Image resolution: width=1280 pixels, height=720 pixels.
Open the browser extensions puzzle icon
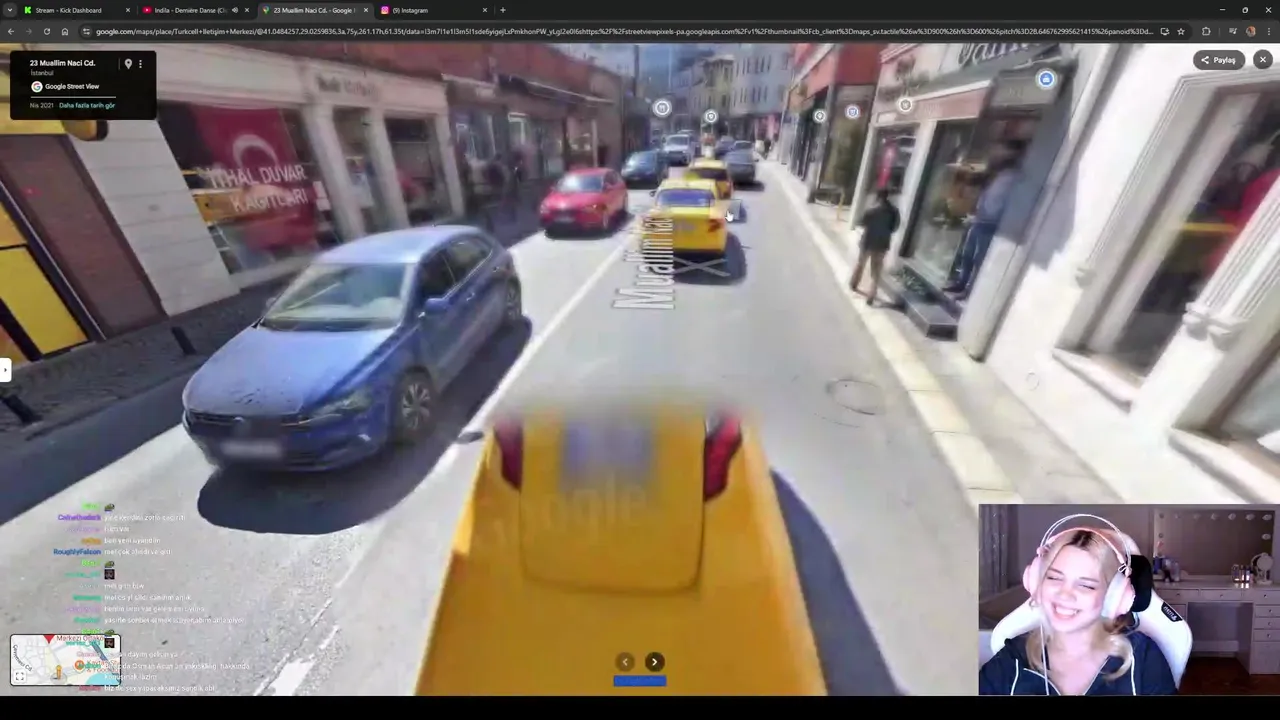1206,31
